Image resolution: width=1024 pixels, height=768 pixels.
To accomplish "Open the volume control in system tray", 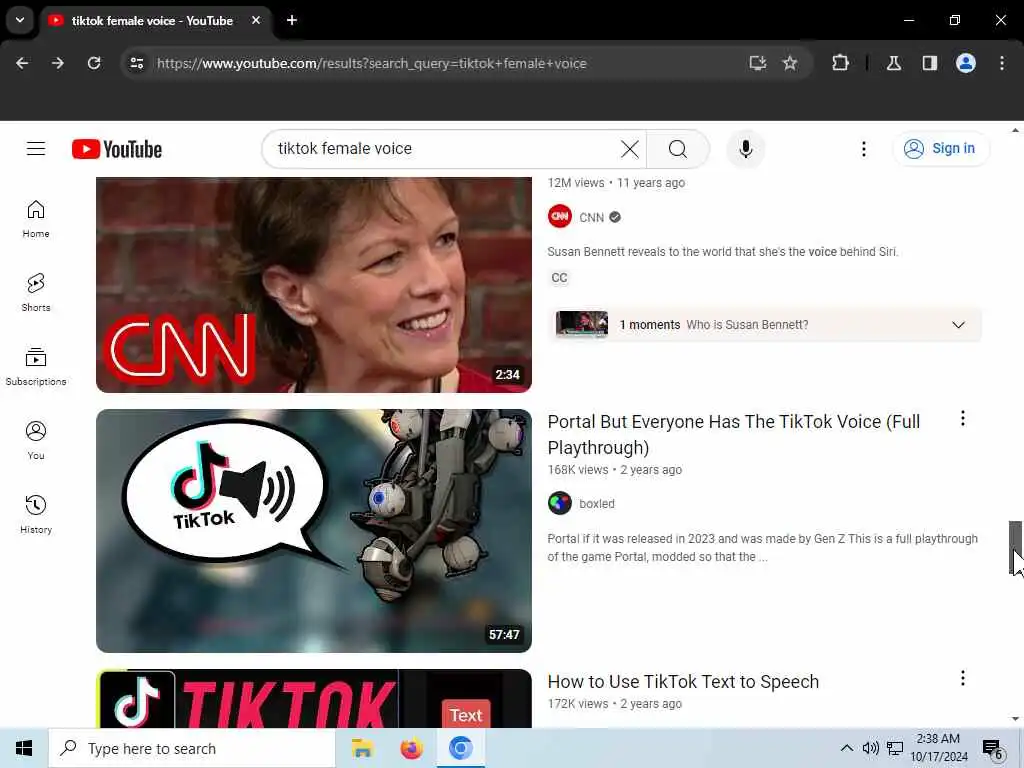I will [x=871, y=748].
